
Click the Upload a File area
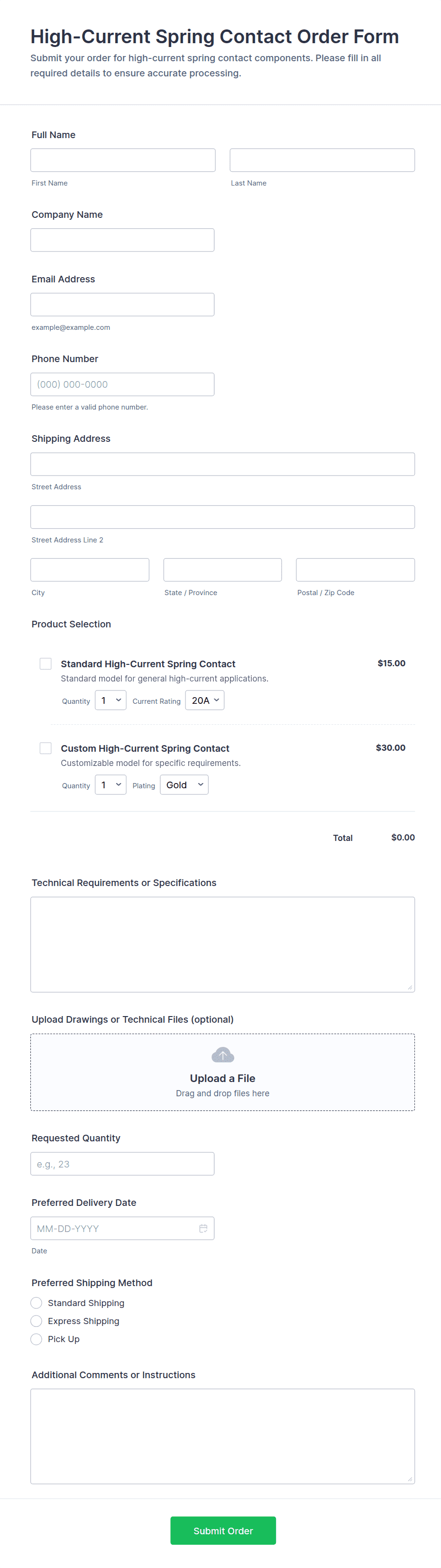pos(222,1078)
